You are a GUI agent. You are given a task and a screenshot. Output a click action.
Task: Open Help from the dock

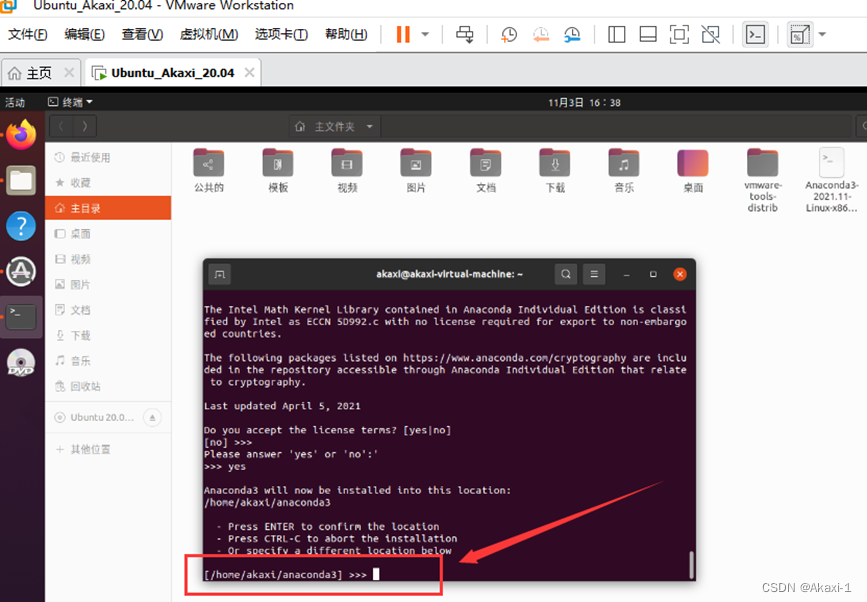click(21, 226)
